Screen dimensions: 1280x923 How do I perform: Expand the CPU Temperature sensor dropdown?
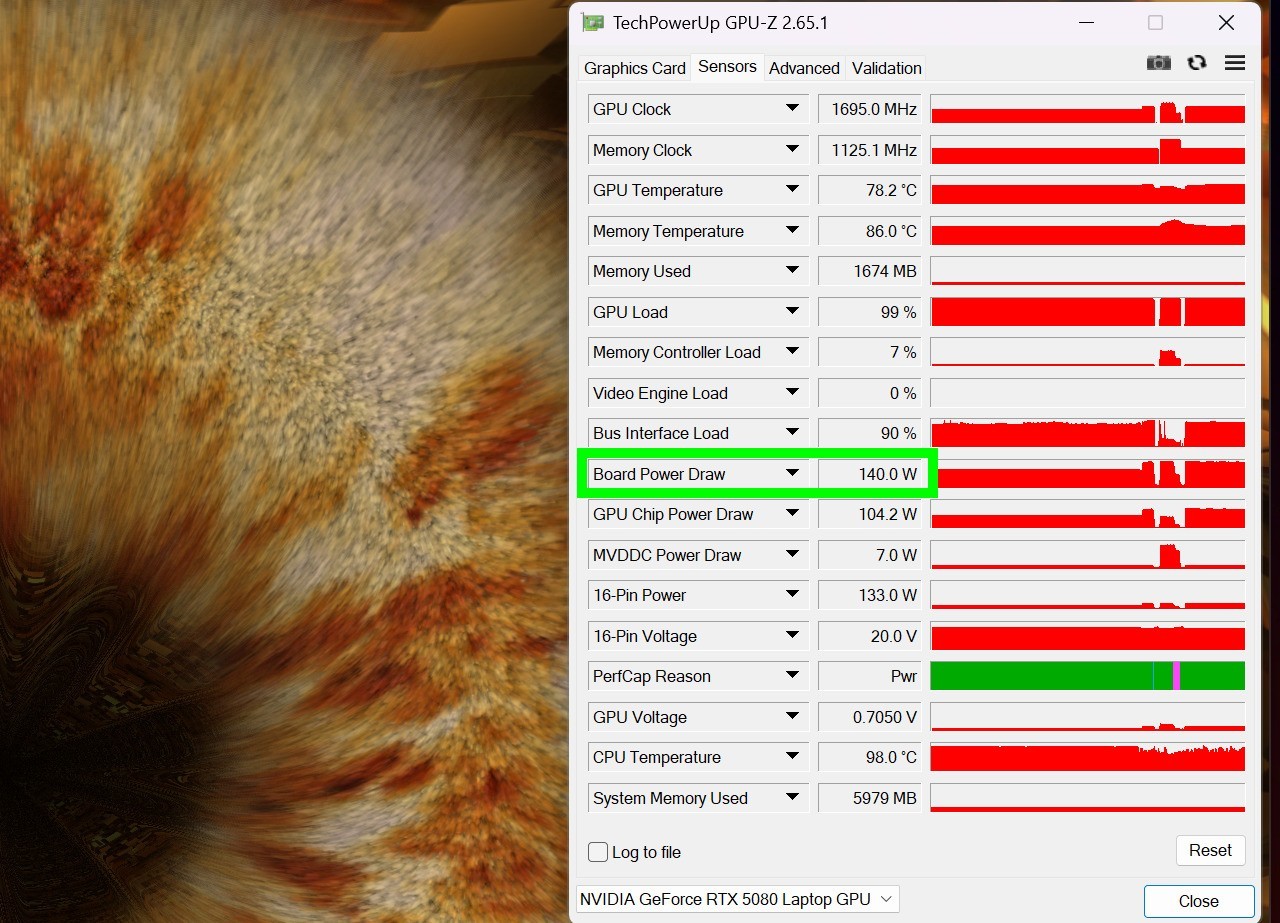click(792, 757)
